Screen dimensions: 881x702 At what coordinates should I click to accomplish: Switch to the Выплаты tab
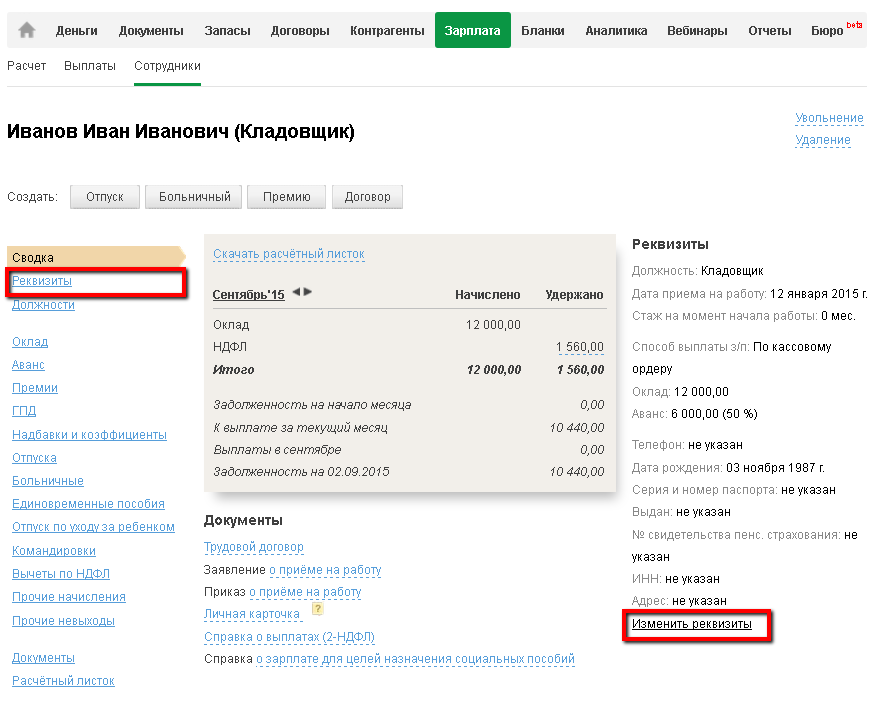(90, 66)
